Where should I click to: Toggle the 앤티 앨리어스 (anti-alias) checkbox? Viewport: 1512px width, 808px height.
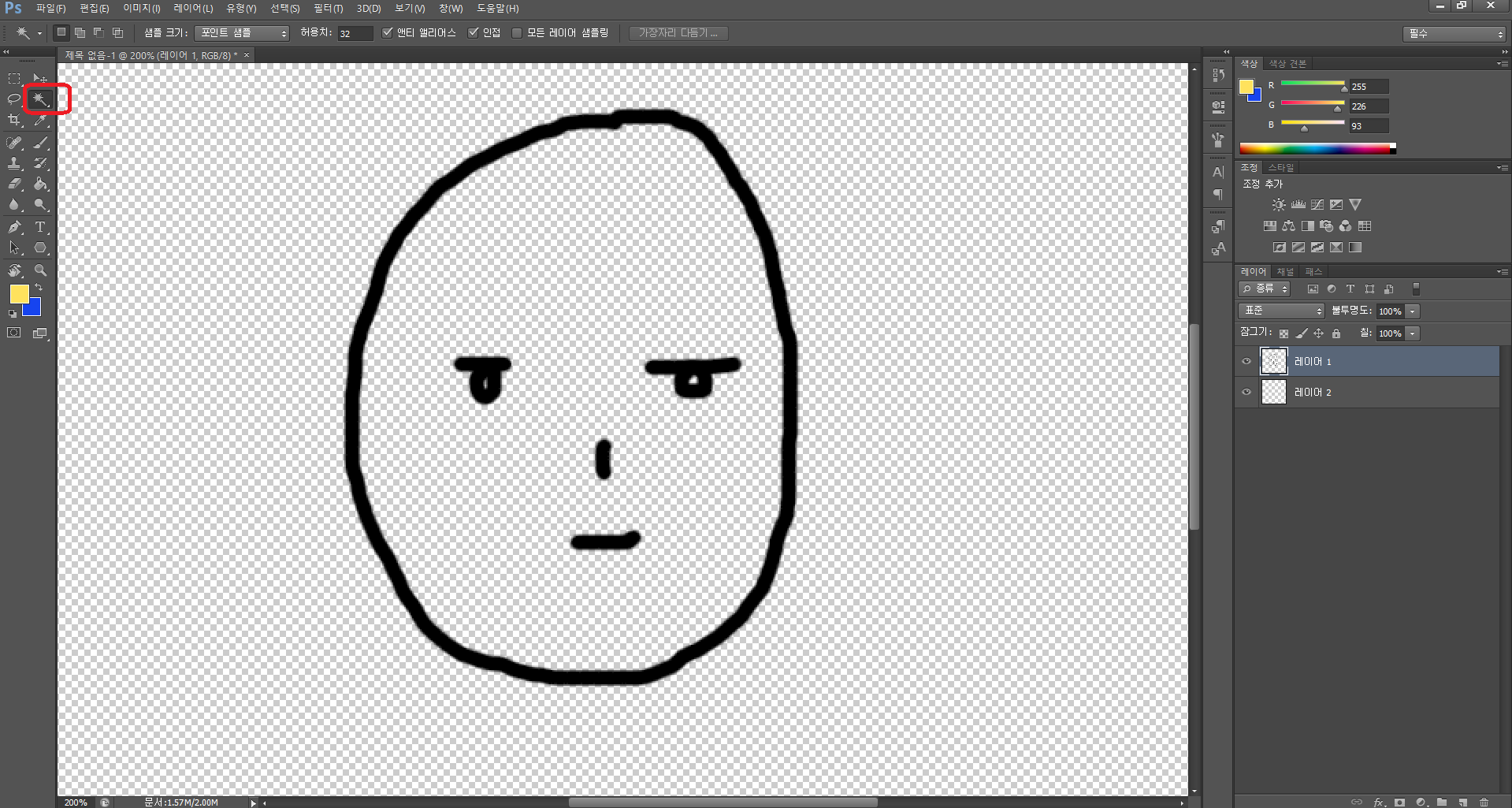(x=387, y=32)
